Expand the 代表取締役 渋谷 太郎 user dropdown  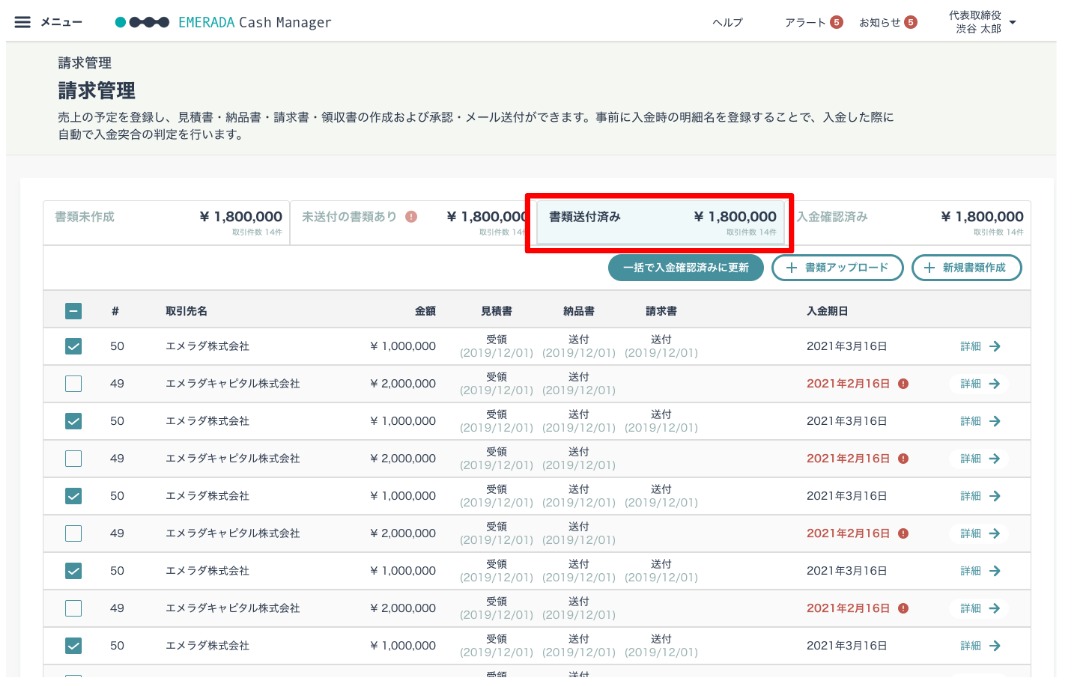click(1013, 23)
